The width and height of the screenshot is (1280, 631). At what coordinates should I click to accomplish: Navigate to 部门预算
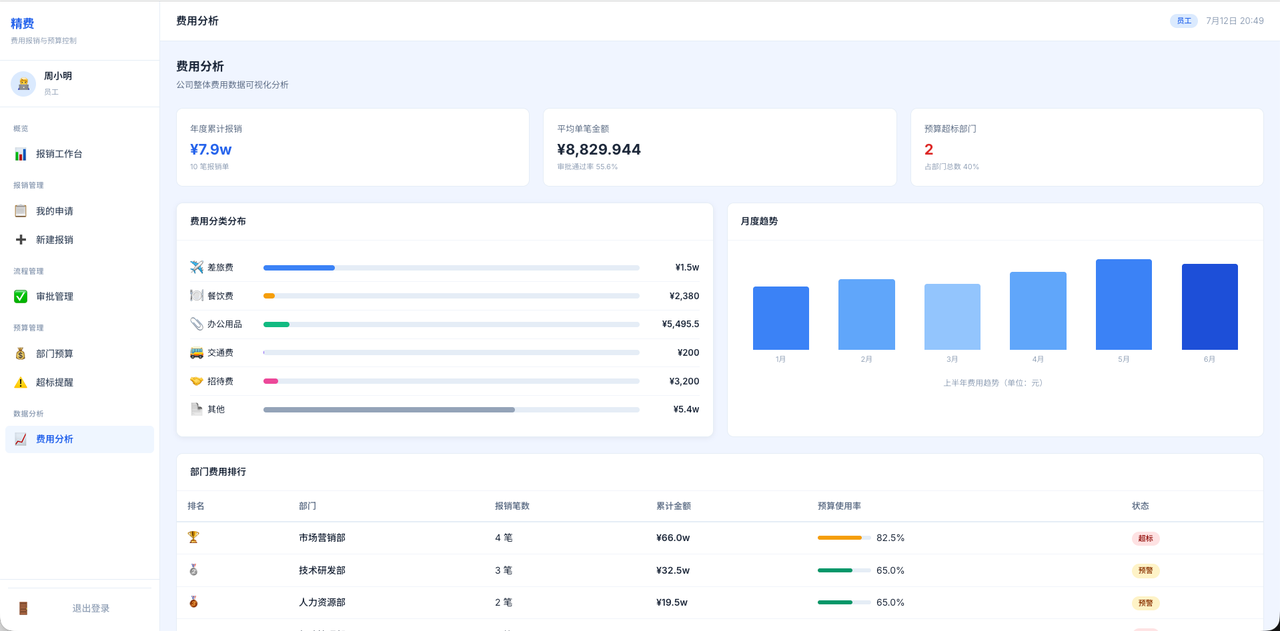coord(80,354)
